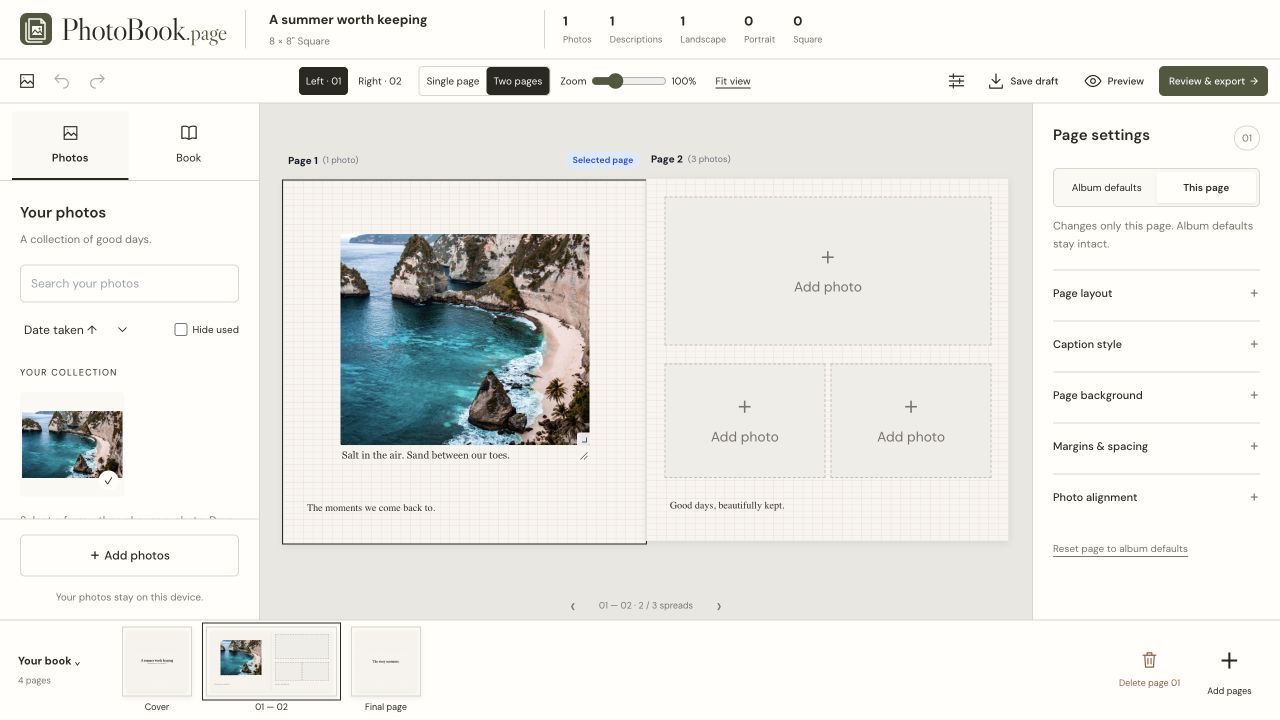The image size is (1280, 720).
Task: Open the Preview eye button
Action: pos(1114,81)
